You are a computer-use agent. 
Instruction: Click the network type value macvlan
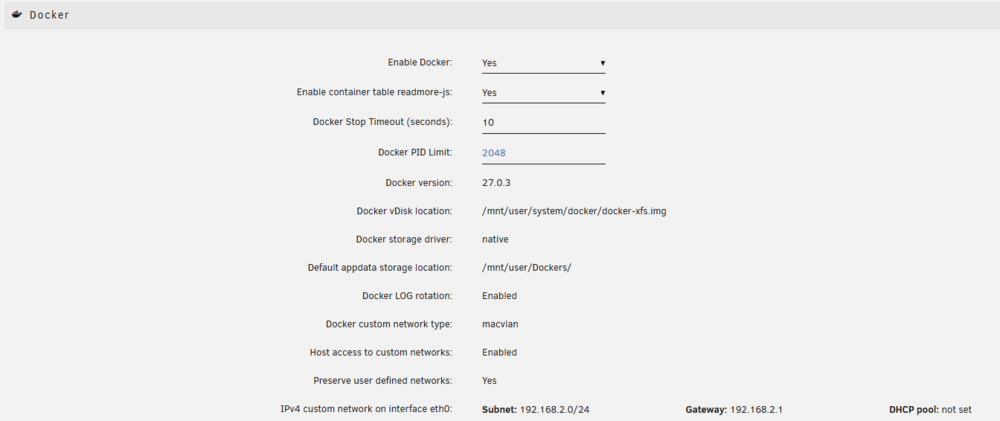point(500,324)
